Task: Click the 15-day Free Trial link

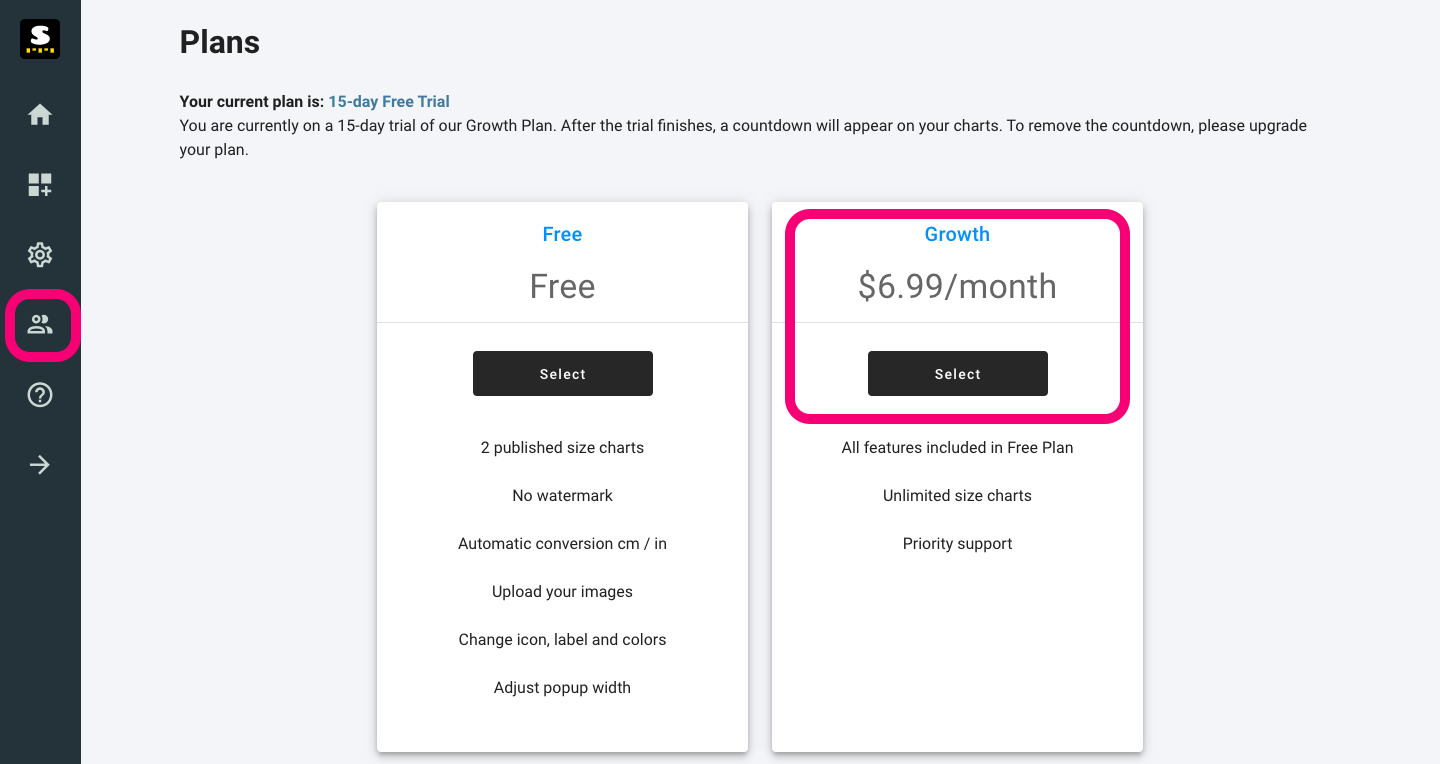Action: (x=389, y=102)
